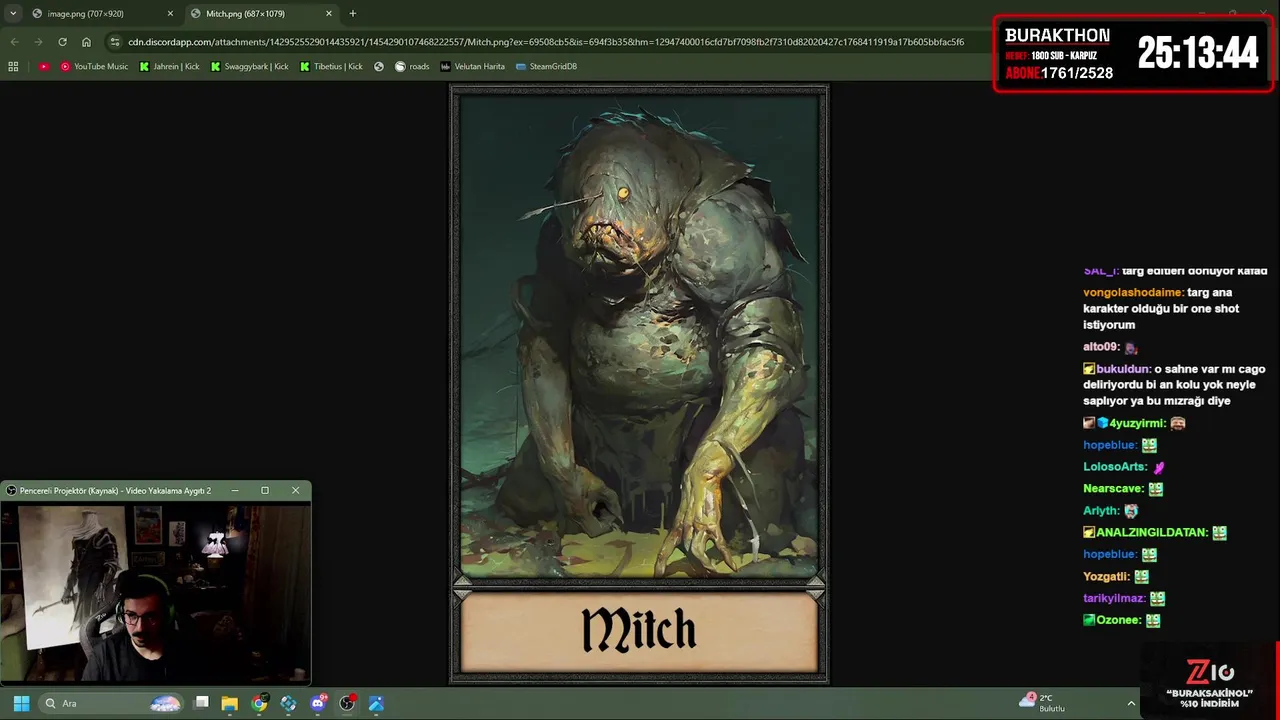Screen dimensions: 1280x720
Task: Open the Tibetius | Kick bookmark
Action: pos(332,66)
